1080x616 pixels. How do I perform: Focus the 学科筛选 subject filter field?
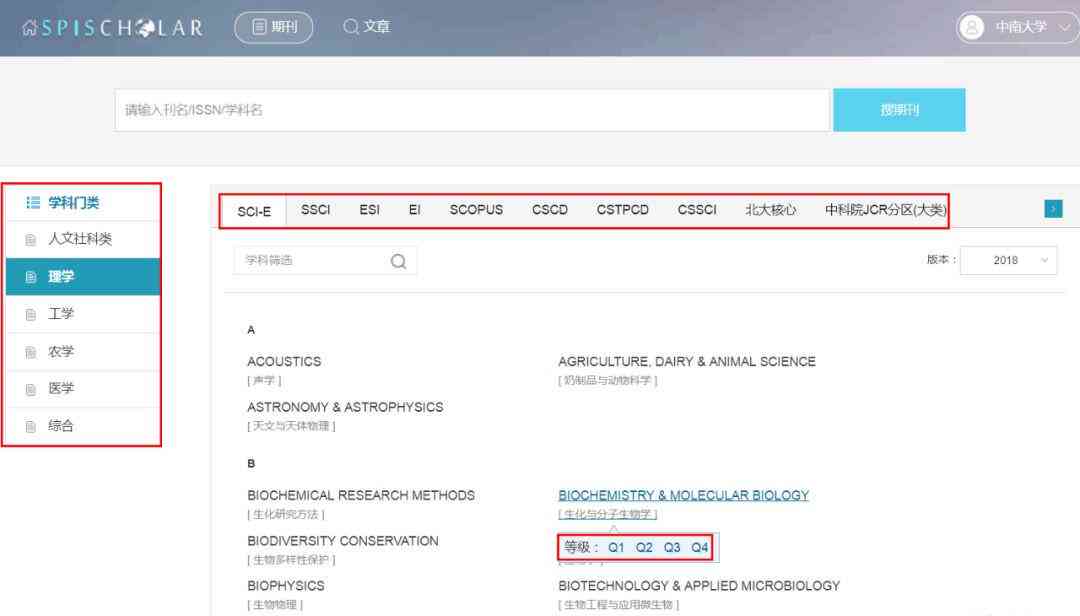(325, 260)
